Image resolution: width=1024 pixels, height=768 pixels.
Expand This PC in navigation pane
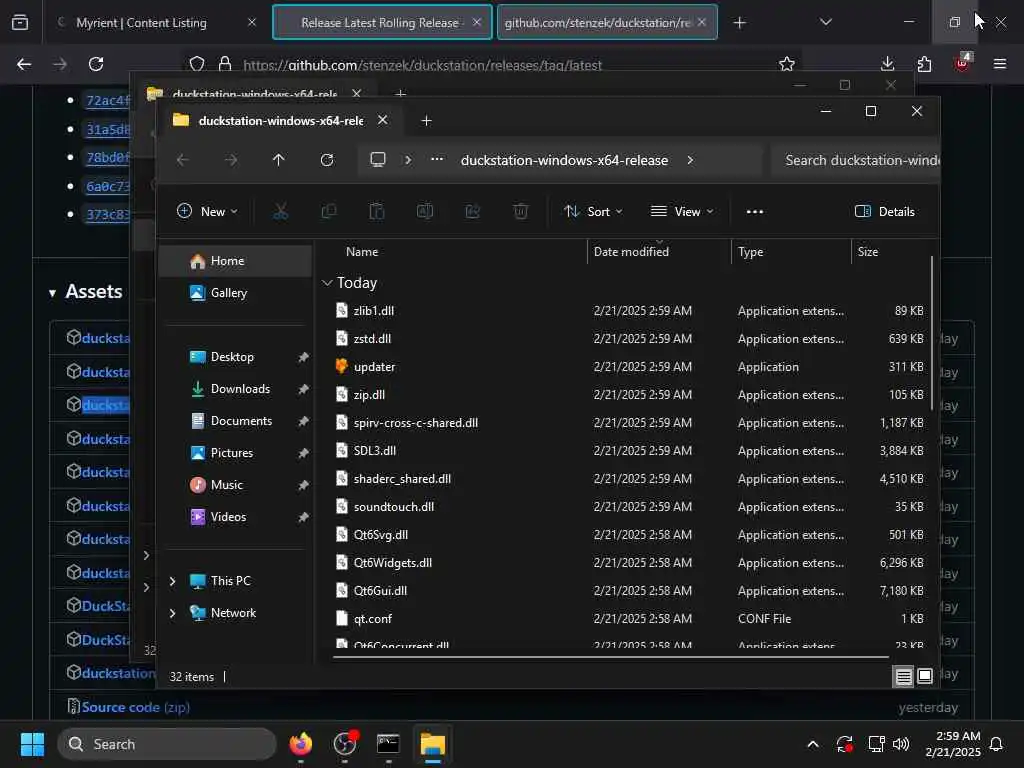point(172,581)
